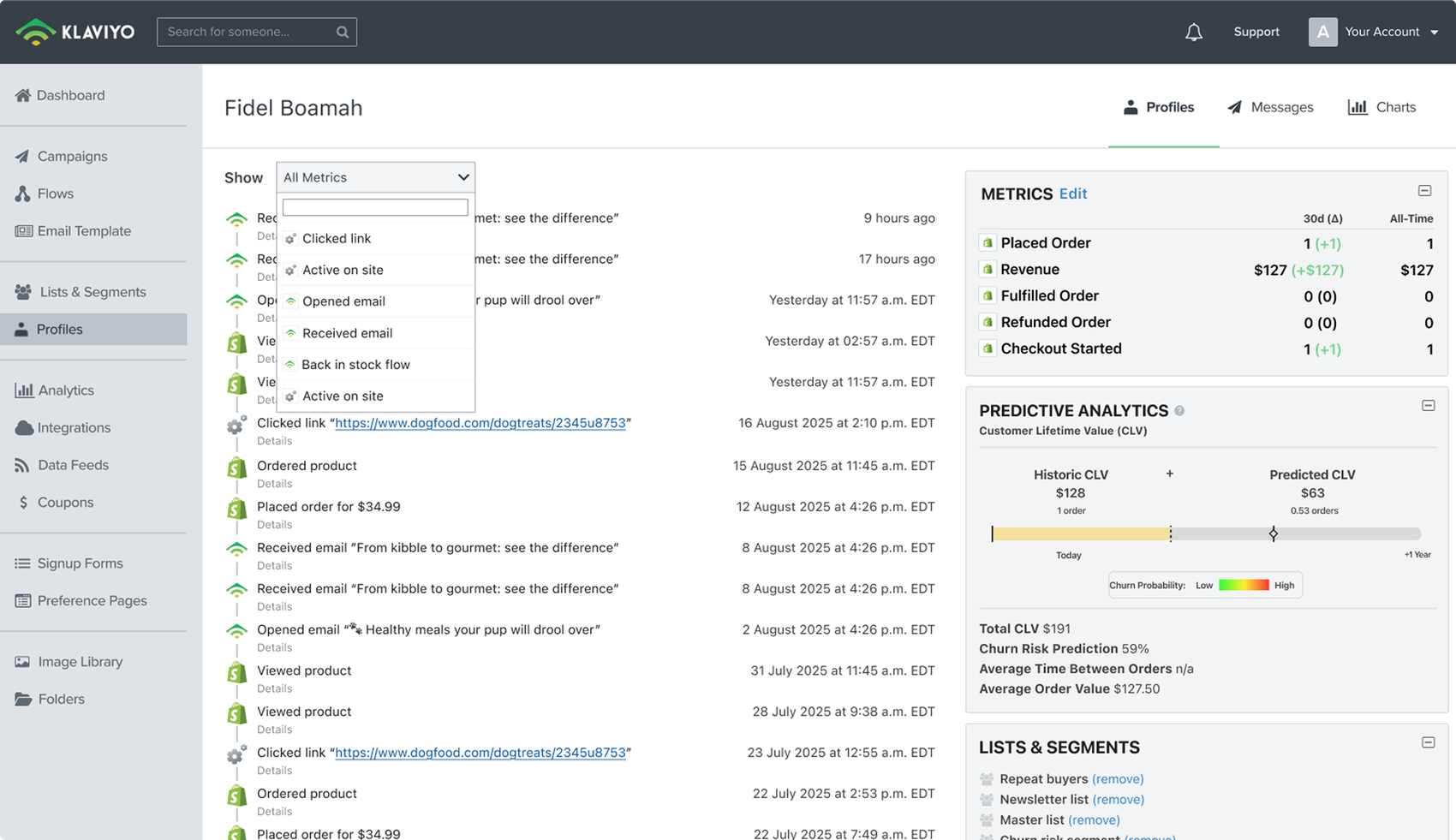Image resolution: width=1456 pixels, height=840 pixels.
Task: Click the Predictive Analytics help icon
Action: pos(1179,411)
